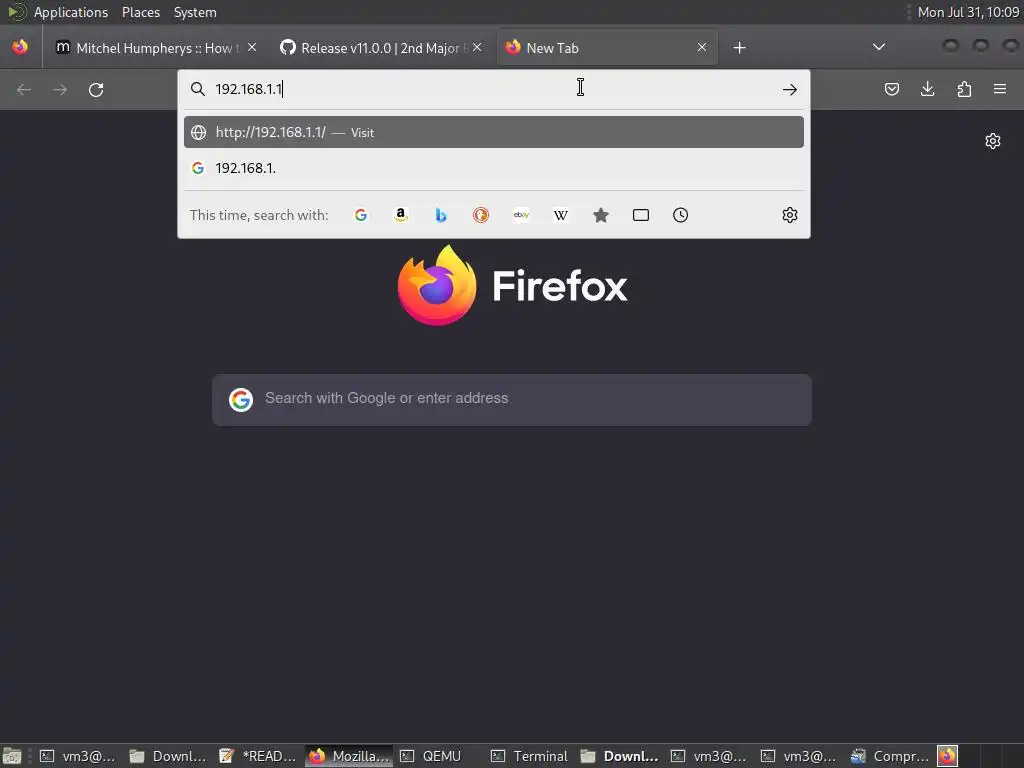
Task: Click the Firefox View icon in tab bar
Action: pos(20,47)
